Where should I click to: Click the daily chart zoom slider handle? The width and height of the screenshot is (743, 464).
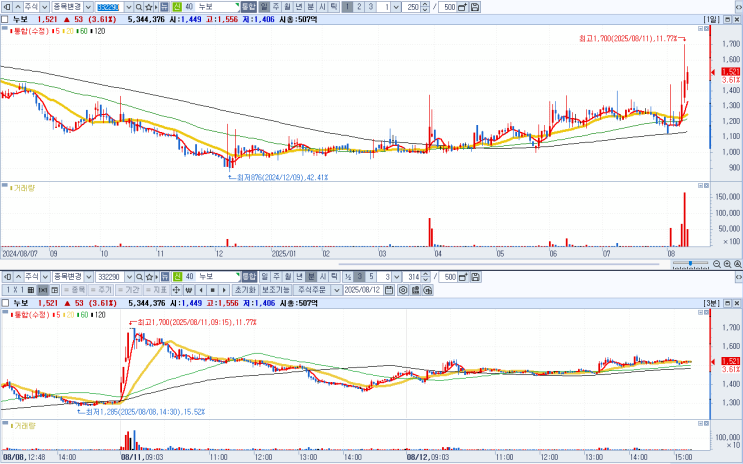[691, 263]
